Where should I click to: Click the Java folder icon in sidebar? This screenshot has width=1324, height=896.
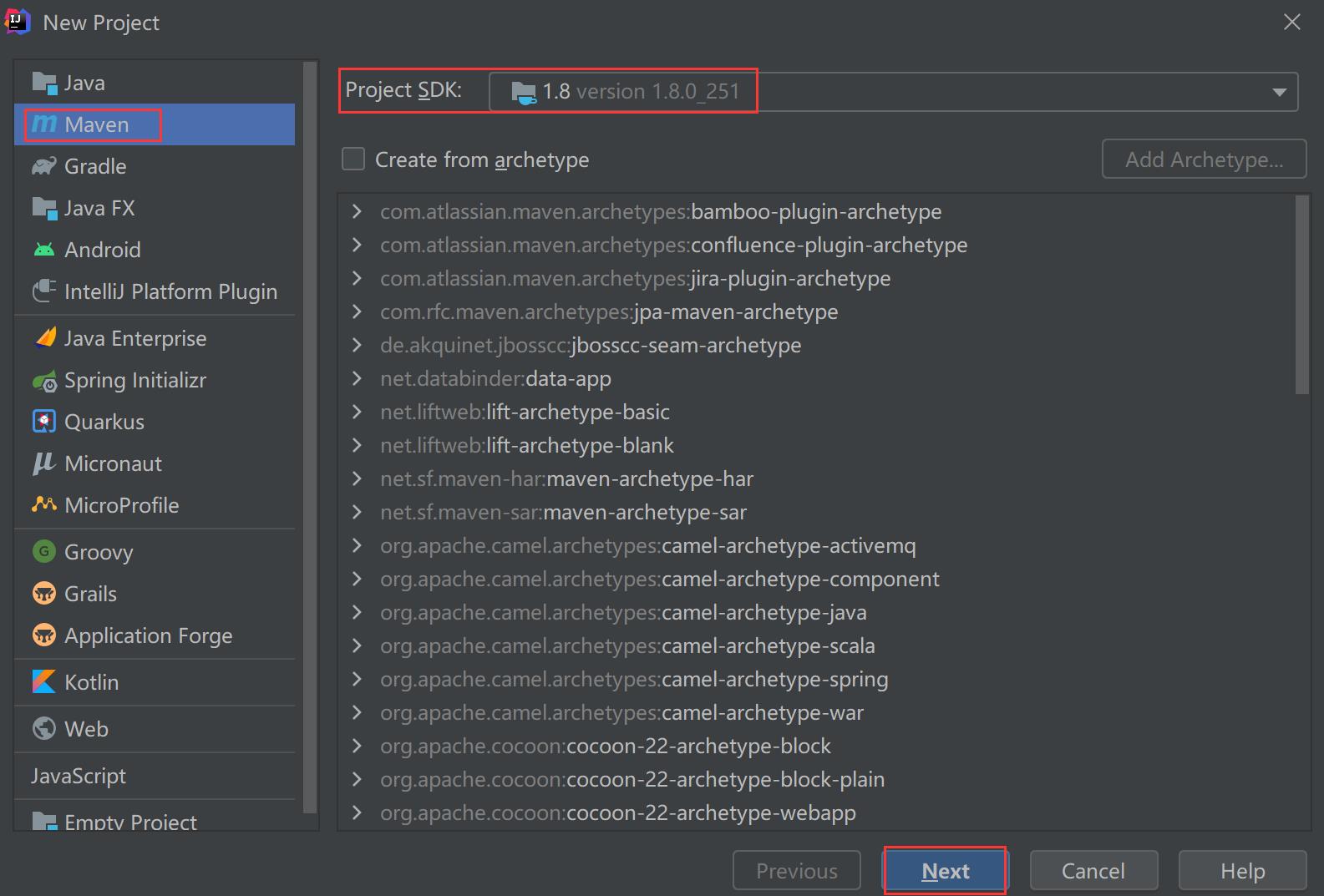click(x=43, y=83)
